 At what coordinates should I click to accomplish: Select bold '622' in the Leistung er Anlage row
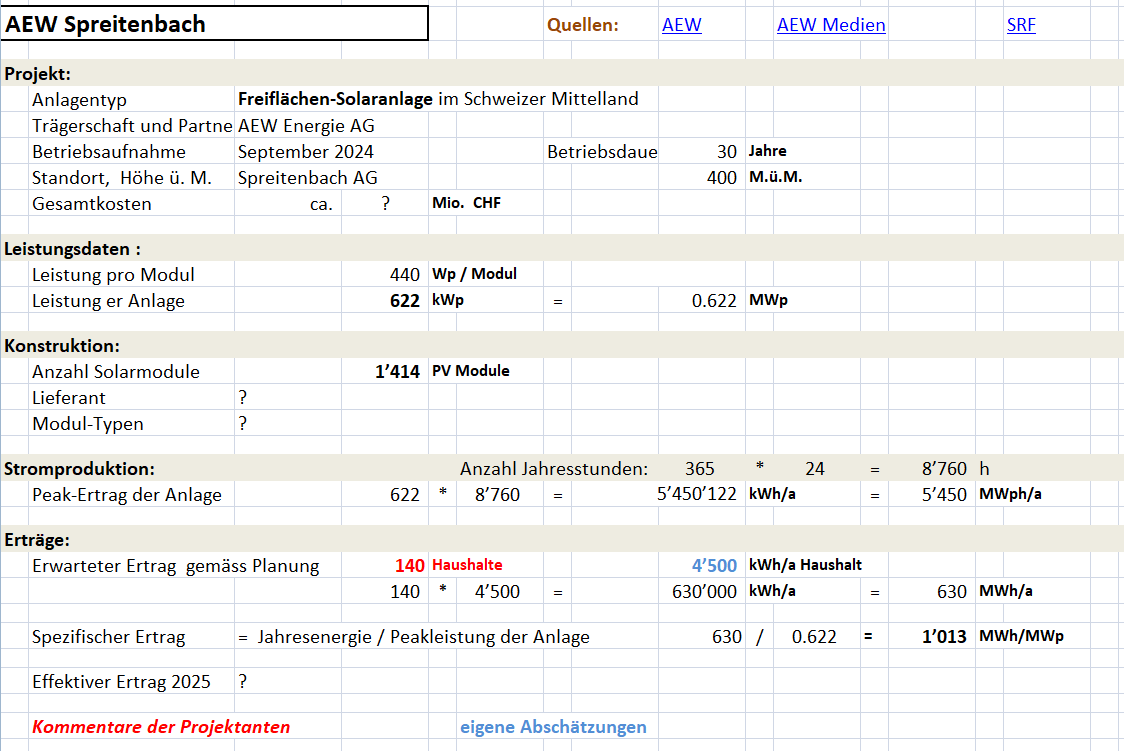click(404, 301)
